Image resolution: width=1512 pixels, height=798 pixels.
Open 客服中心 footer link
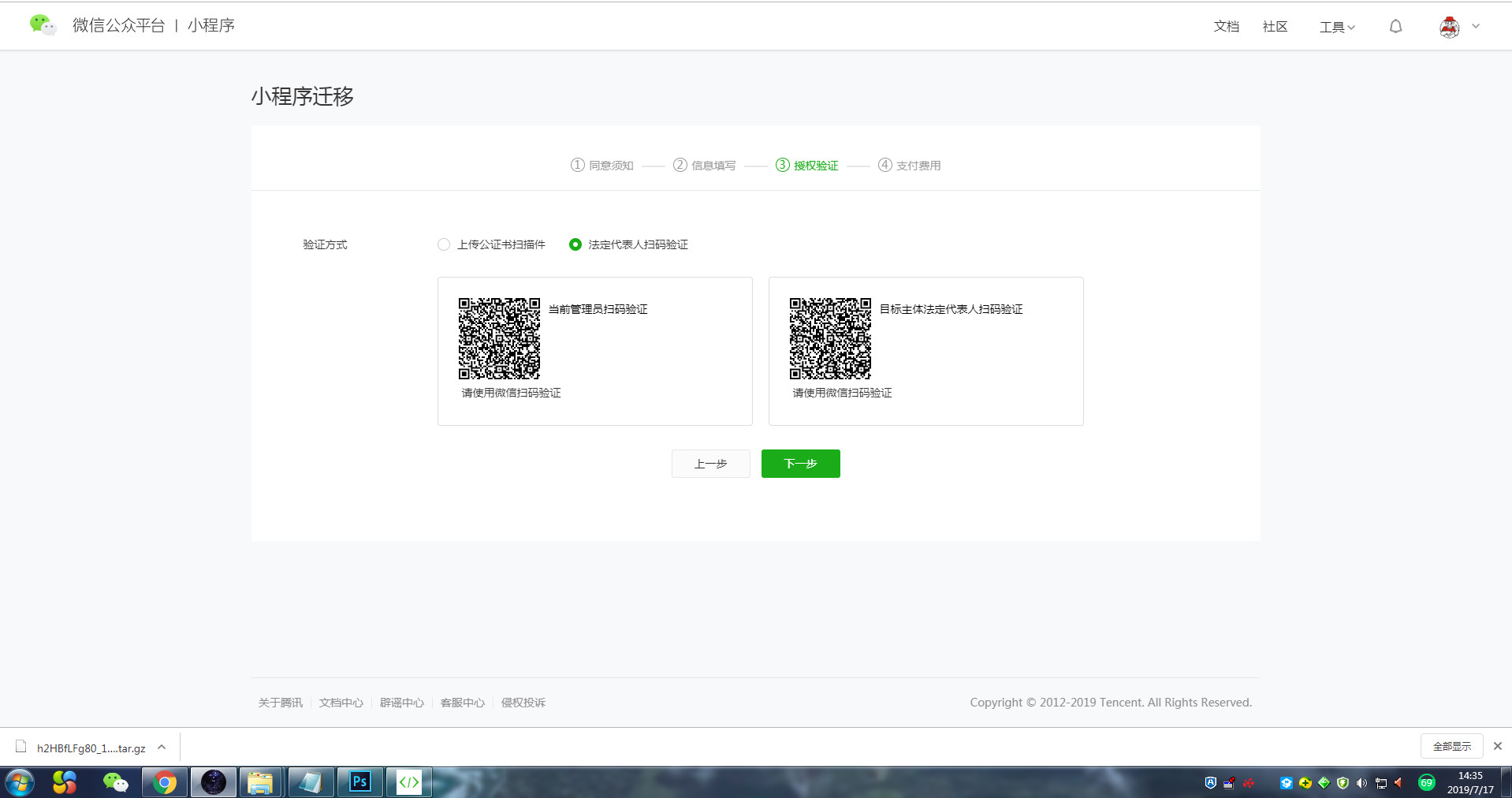tap(462, 703)
